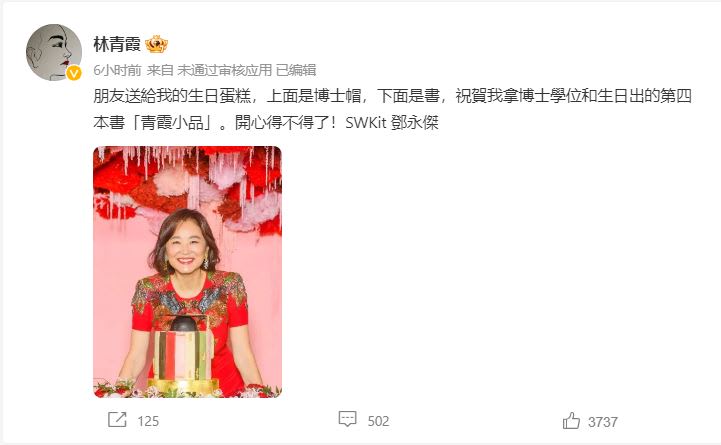Click the like count 3737

tap(603, 422)
